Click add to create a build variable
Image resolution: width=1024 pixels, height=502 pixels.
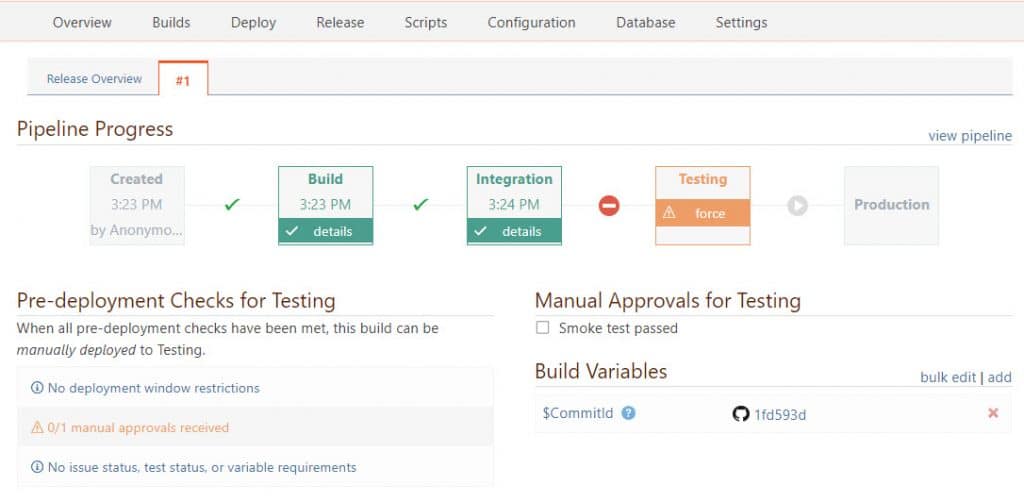999,377
